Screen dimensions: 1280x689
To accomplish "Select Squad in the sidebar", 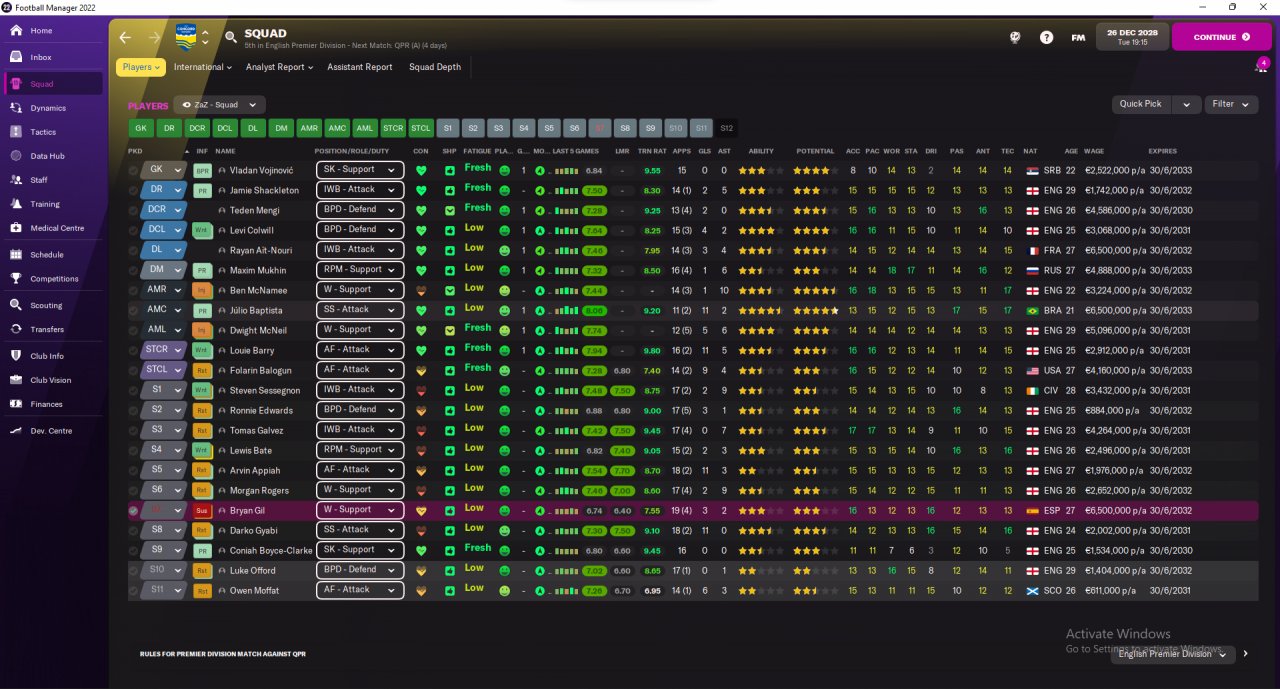I will pos(53,84).
